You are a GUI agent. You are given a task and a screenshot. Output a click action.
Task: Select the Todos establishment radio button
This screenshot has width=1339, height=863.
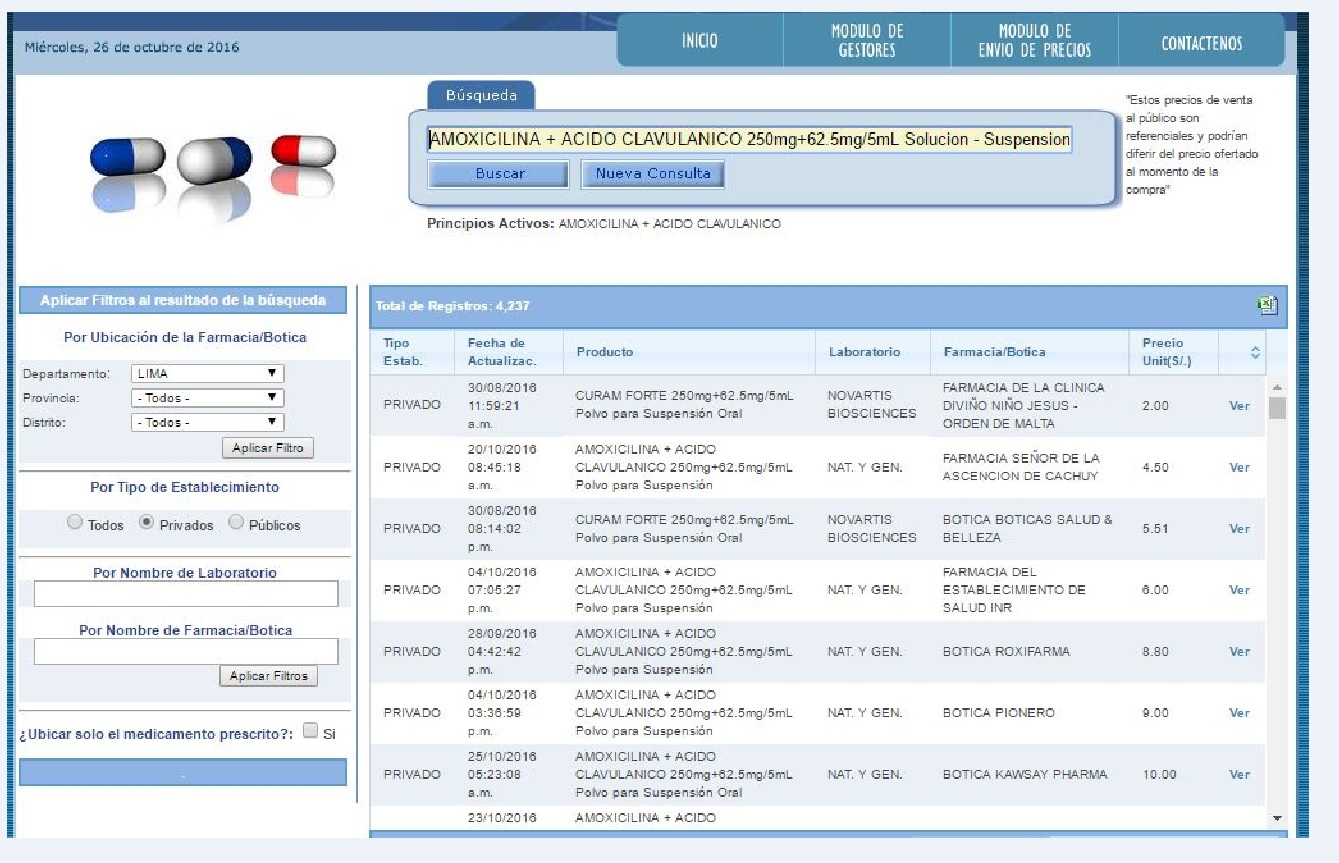[75, 523]
